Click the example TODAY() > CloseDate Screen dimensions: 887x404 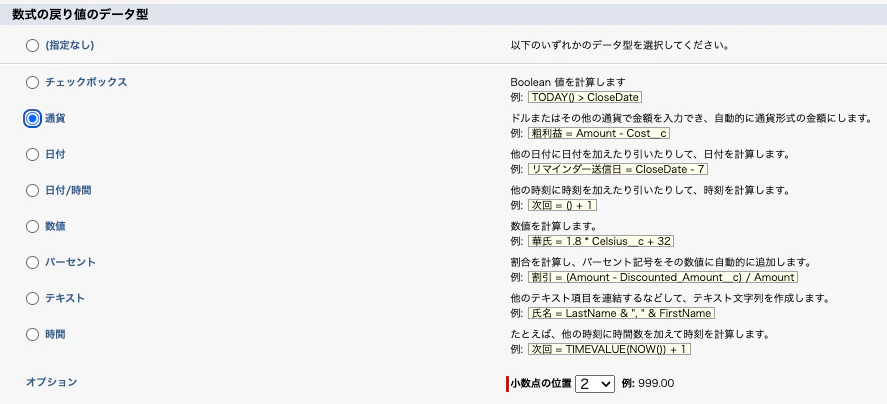tap(585, 97)
